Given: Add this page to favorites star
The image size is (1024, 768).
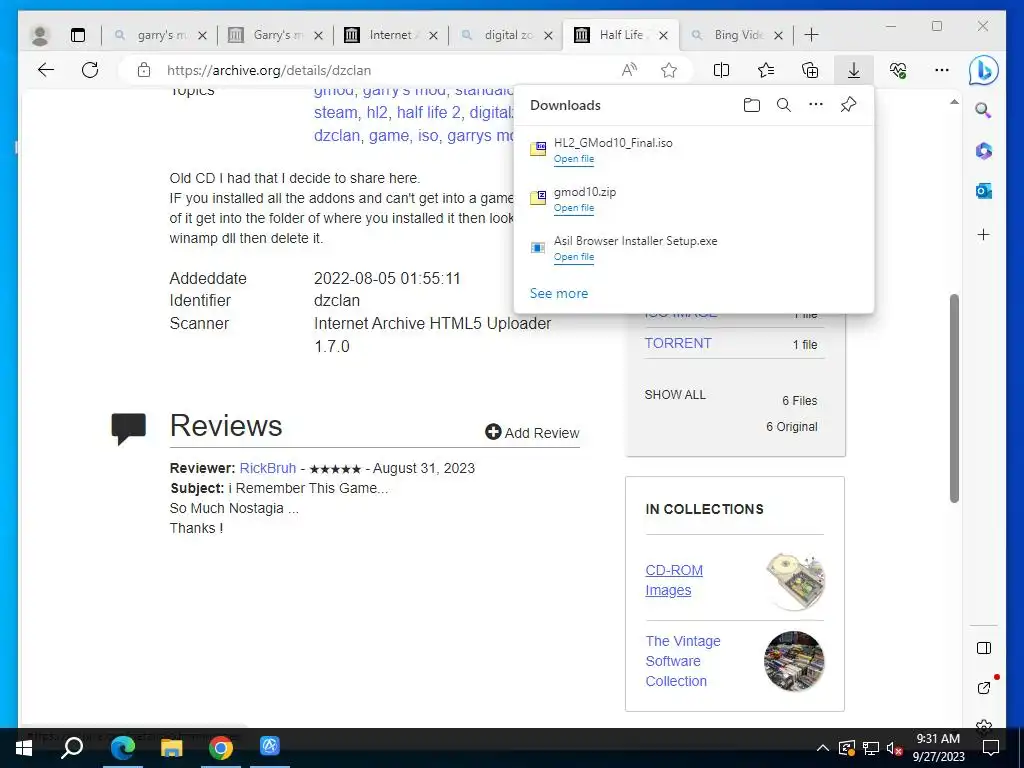Looking at the screenshot, I should [669, 70].
